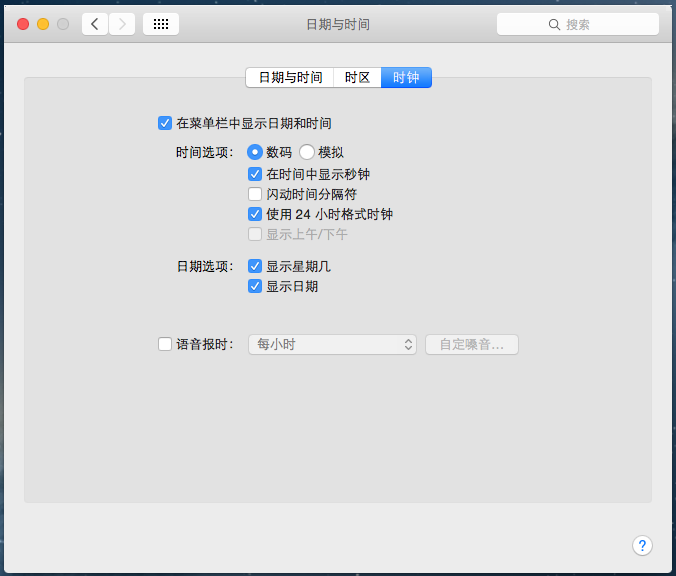Uncheck 在时间中显示秒钟
Viewport: 676px width, 576px height.
(x=255, y=174)
